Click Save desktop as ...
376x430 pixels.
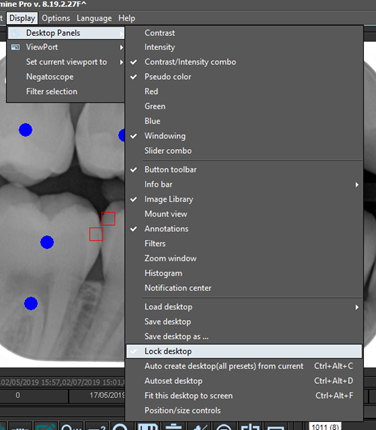coord(244,337)
